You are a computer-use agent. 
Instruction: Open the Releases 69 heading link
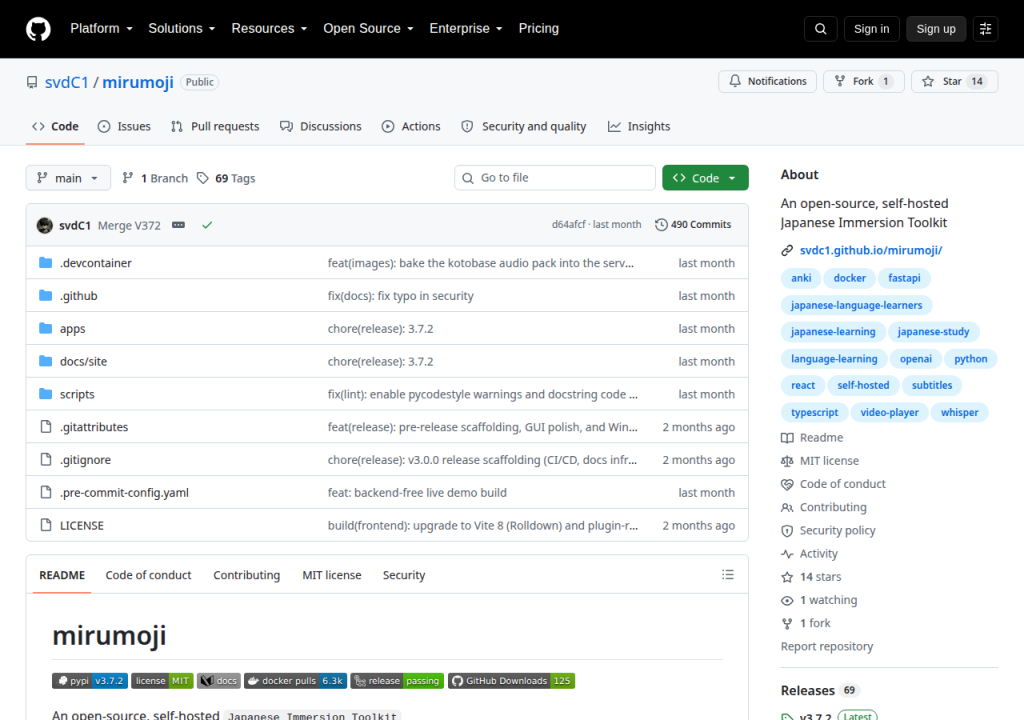[819, 691]
